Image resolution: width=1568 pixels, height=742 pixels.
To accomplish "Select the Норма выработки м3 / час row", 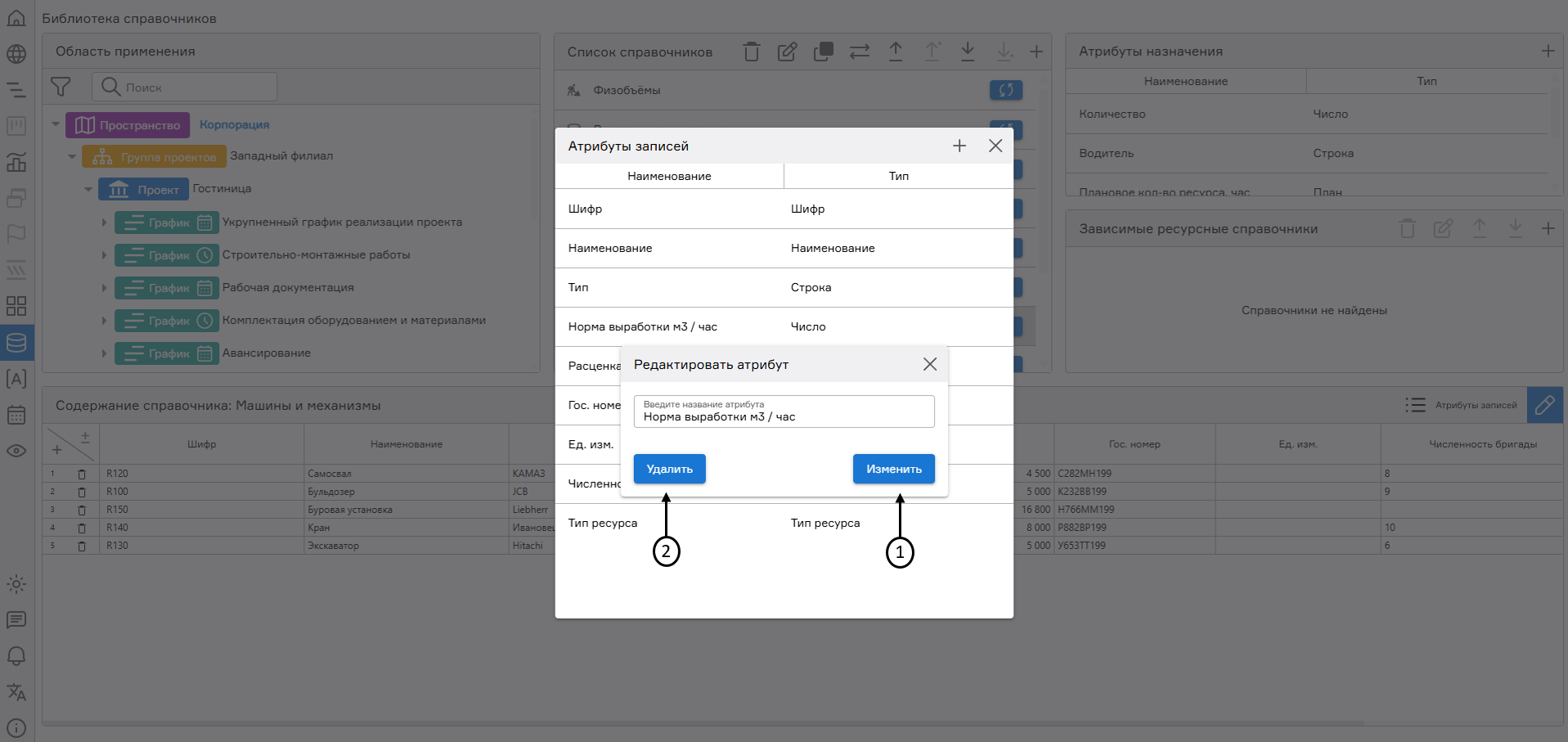I will (784, 326).
